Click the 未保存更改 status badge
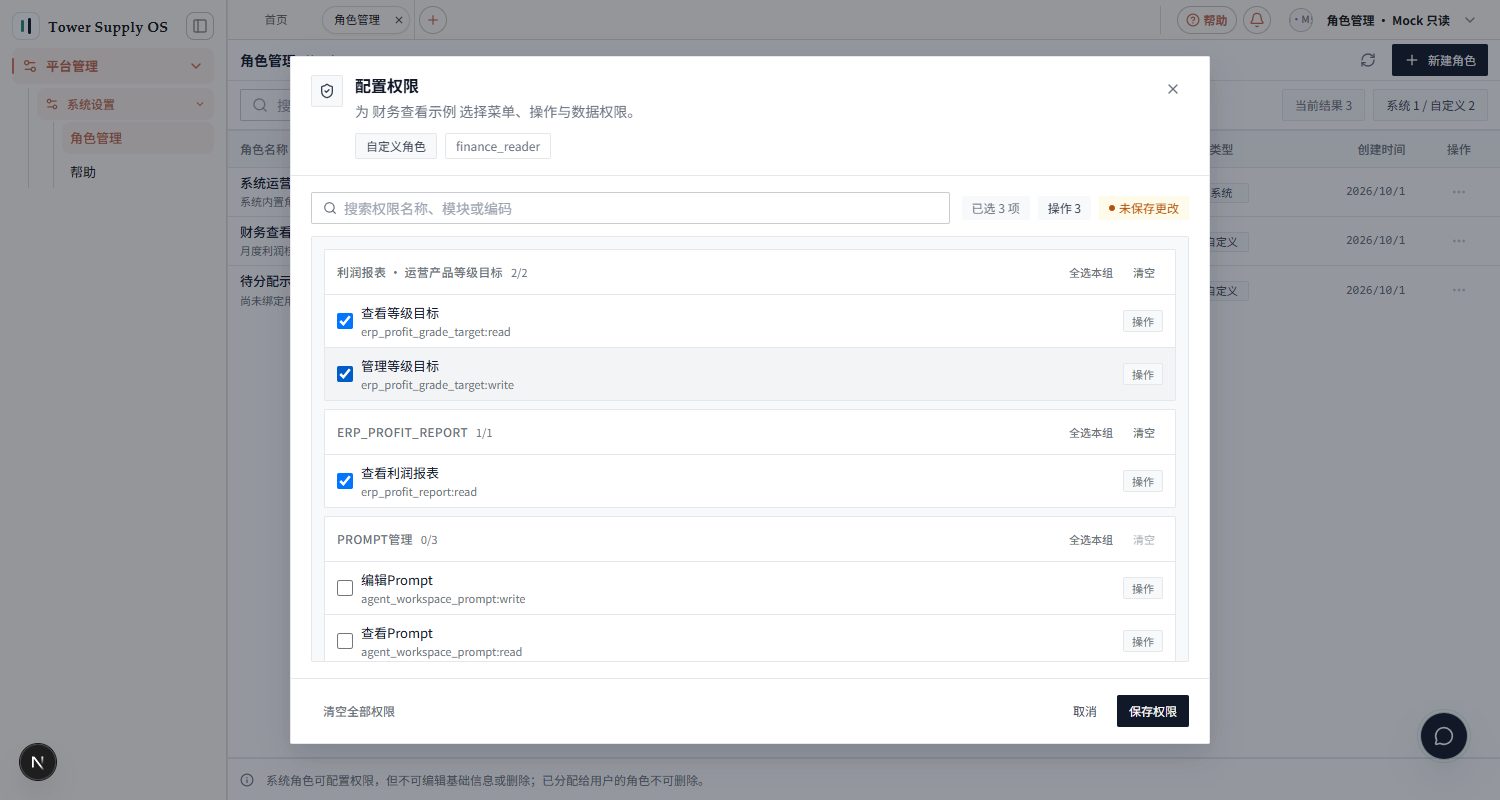This screenshot has height=800, width=1500. pyautogui.click(x=1143, y=208)
